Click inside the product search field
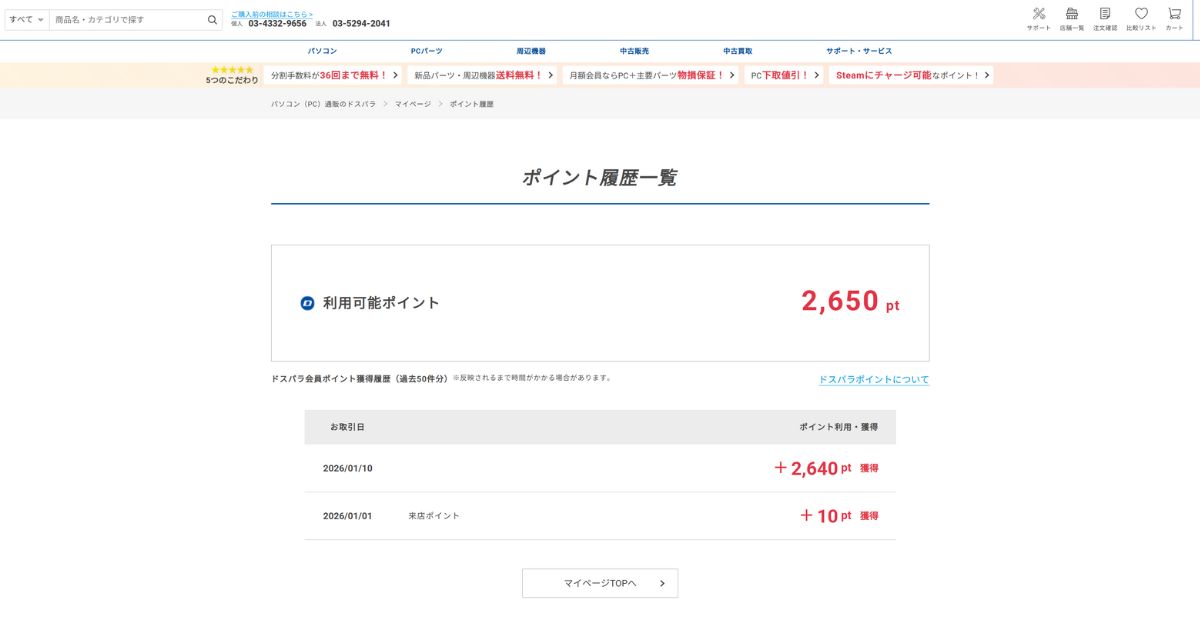 tap(120, 18)
